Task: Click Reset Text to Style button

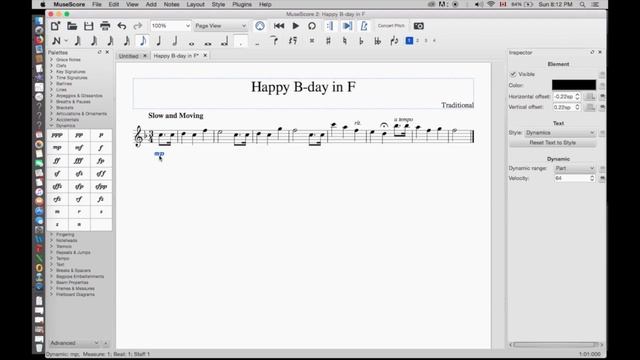Action: coord(553,142)
